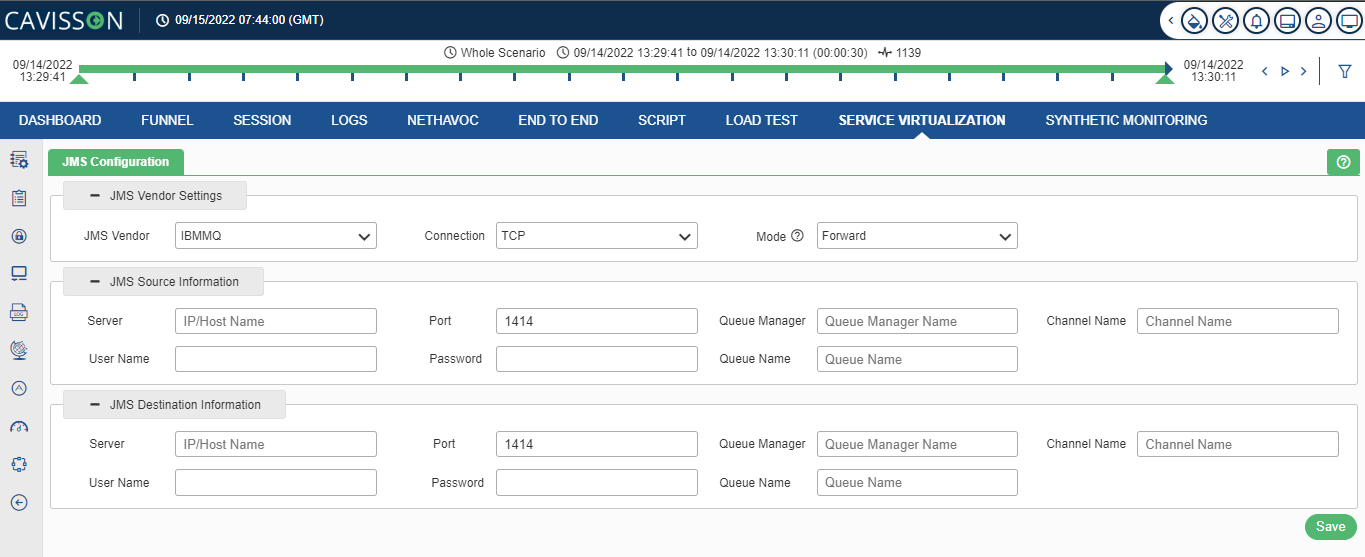Click the Save button
The image size is (1365, 557).
tap(1330, 527)
